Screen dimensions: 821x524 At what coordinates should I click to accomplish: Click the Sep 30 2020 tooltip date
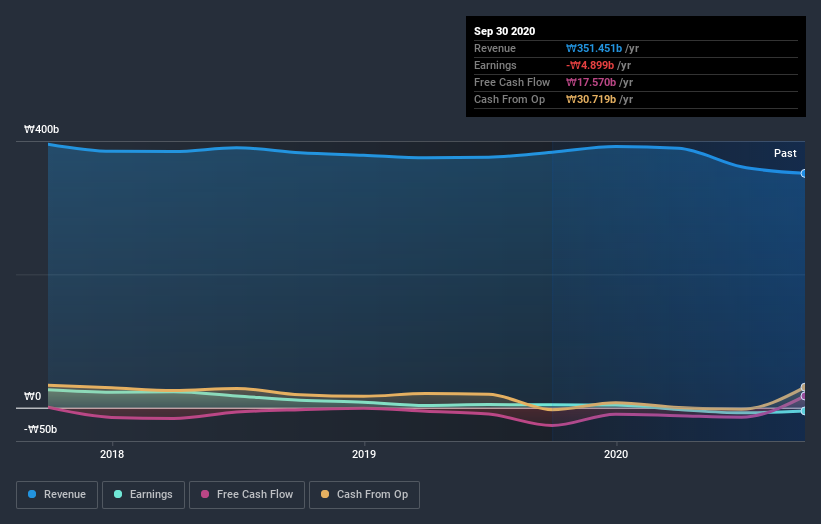point(504,31)
